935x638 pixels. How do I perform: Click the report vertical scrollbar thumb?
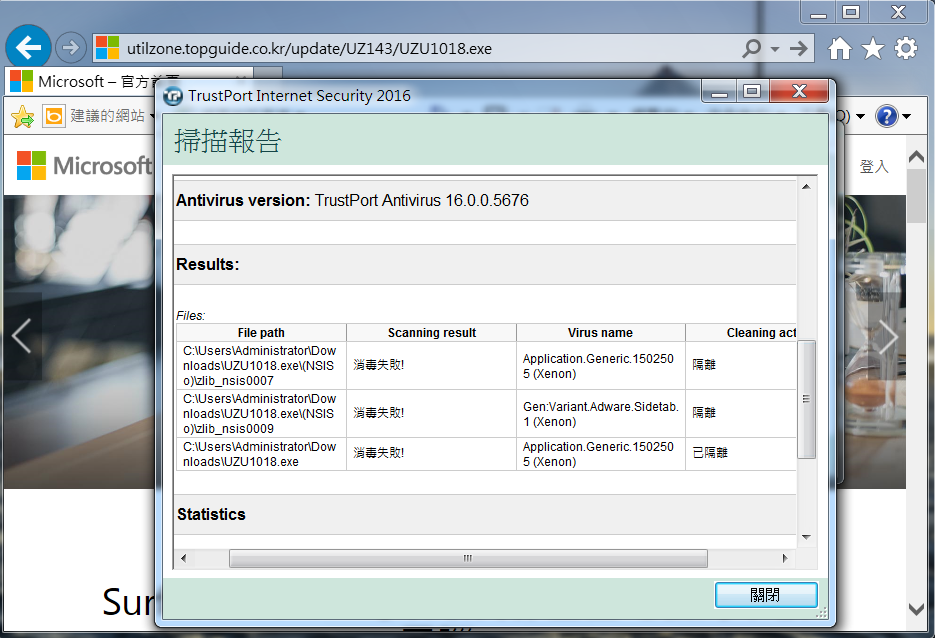pos(806,399)
